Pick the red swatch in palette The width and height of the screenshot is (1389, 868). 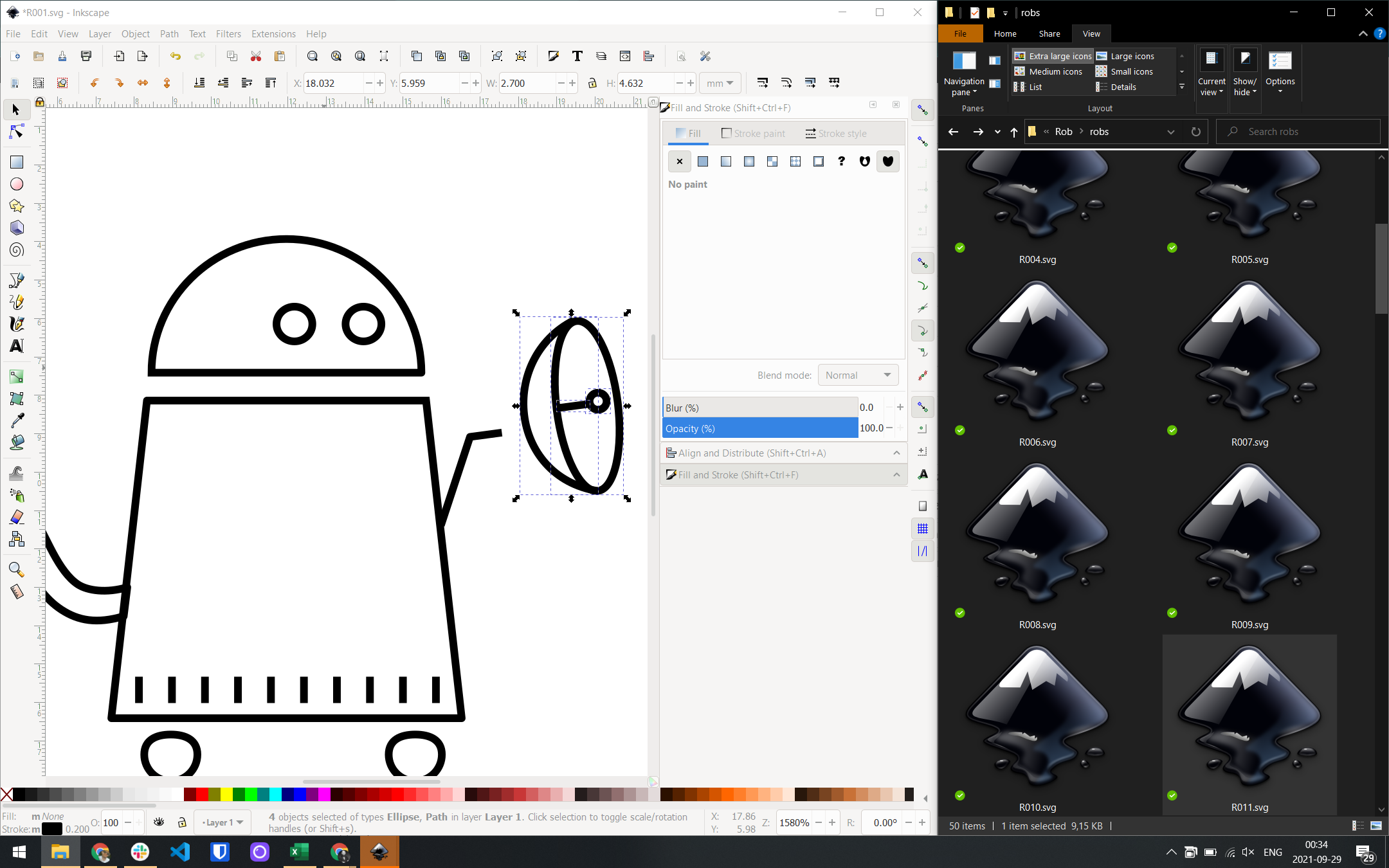point(202,795)
